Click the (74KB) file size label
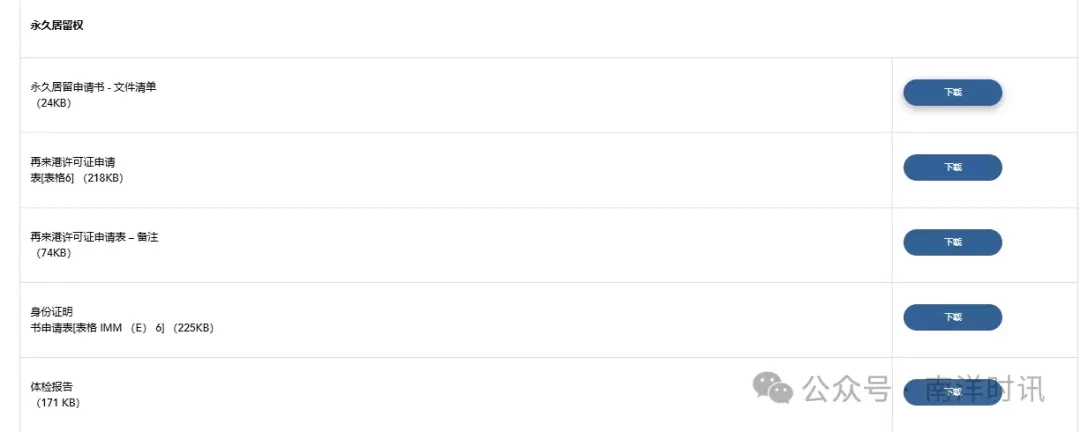 pyautogui.click(x=53, y=254)
